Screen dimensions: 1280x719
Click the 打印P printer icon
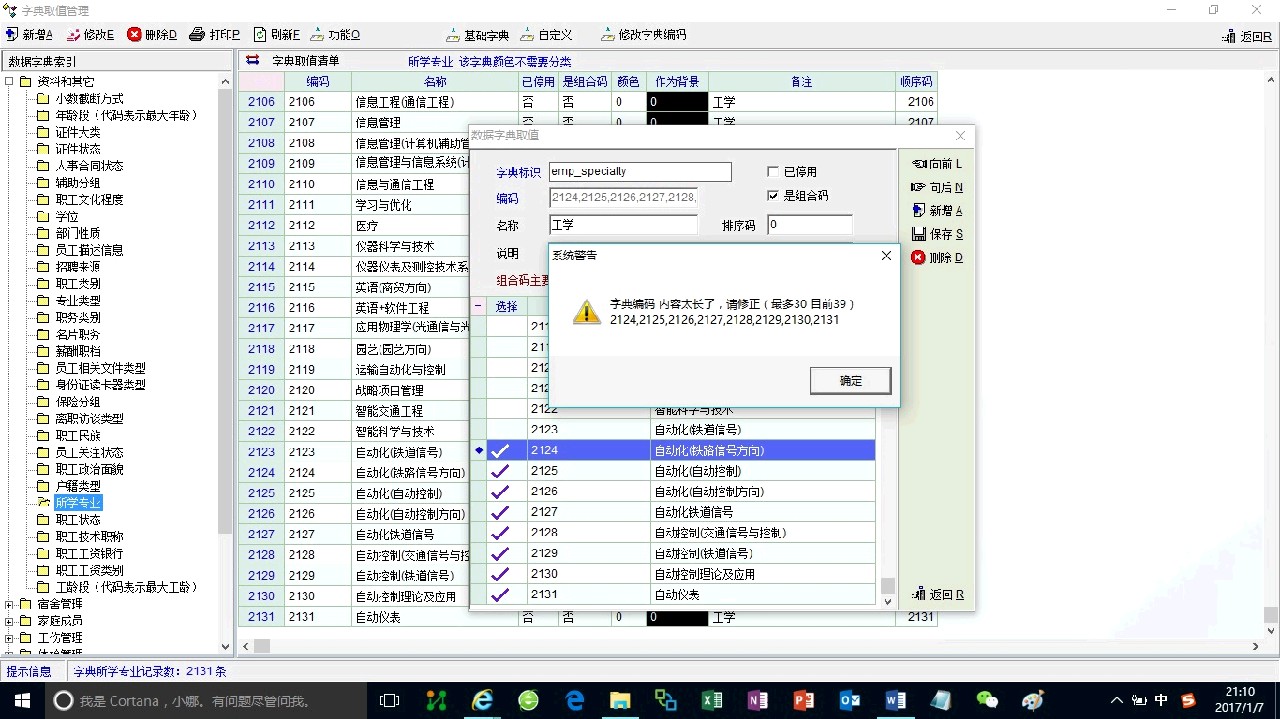coord(197,35)
